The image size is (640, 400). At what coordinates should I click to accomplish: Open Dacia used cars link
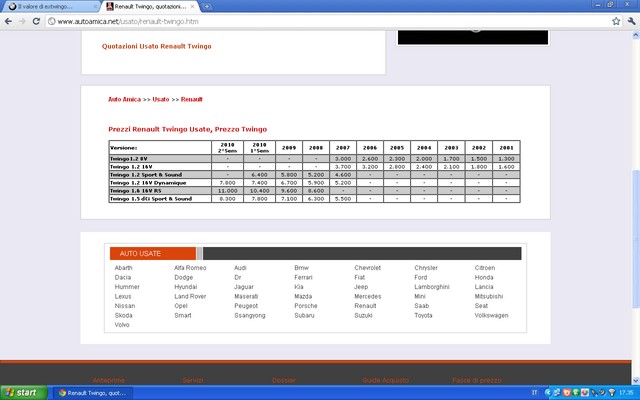tap(123, 277)
